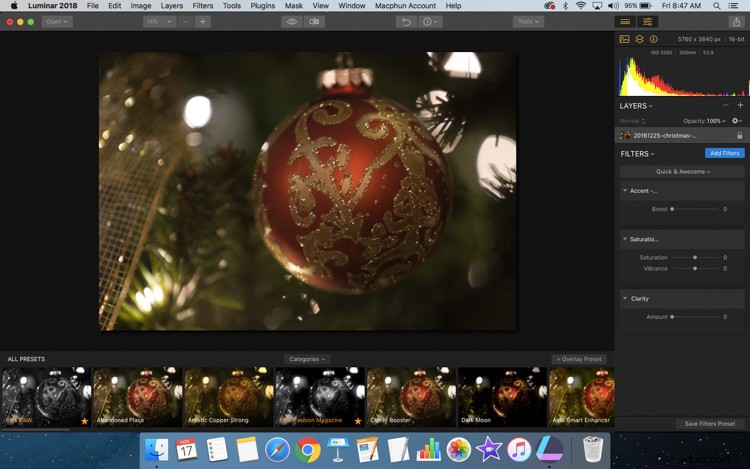Screen dimensions: 750x469
Task: Zoom in with the plus button
Action: (202, 22)
